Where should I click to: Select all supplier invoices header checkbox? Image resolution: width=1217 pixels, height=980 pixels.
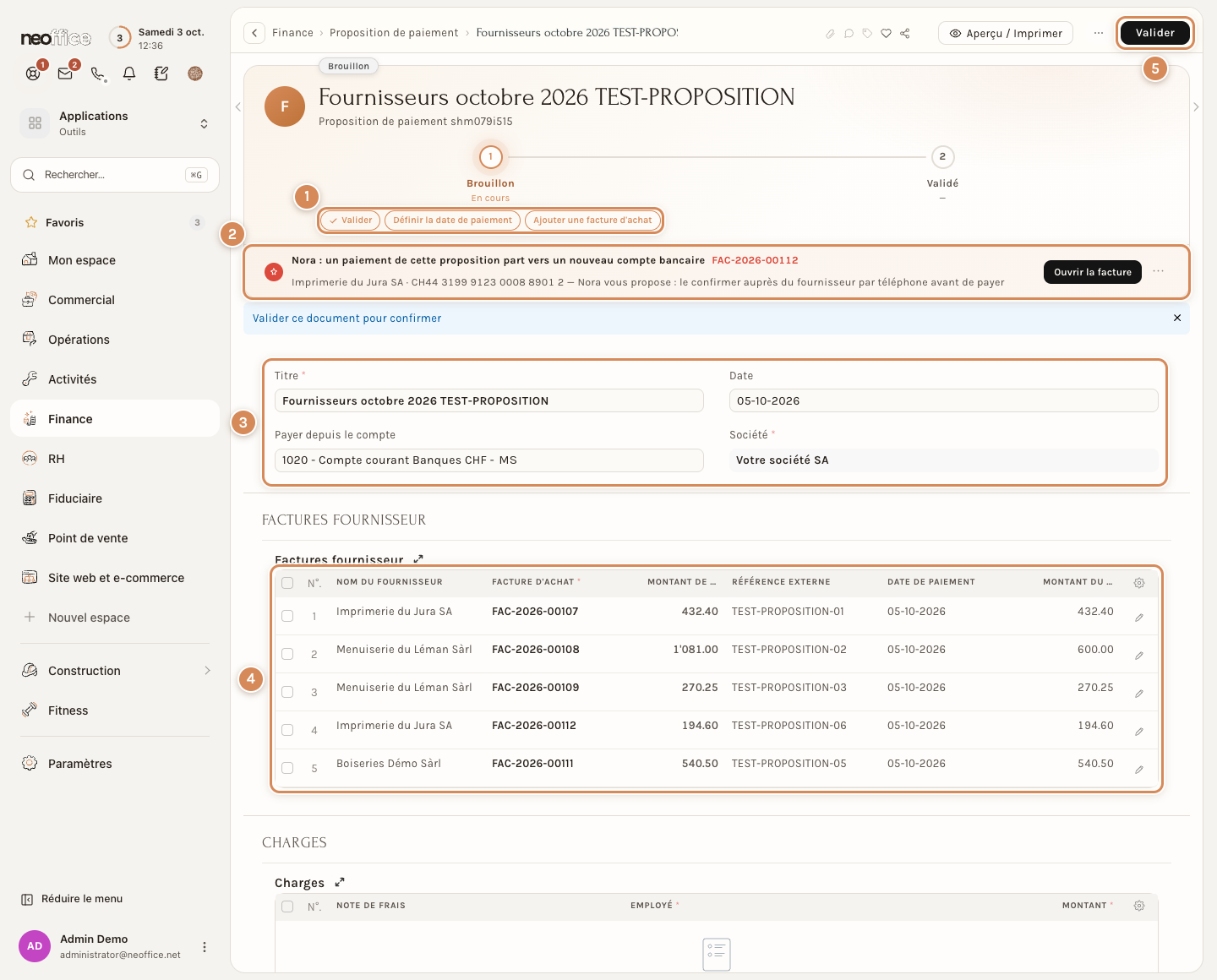(x=287, y=583)
